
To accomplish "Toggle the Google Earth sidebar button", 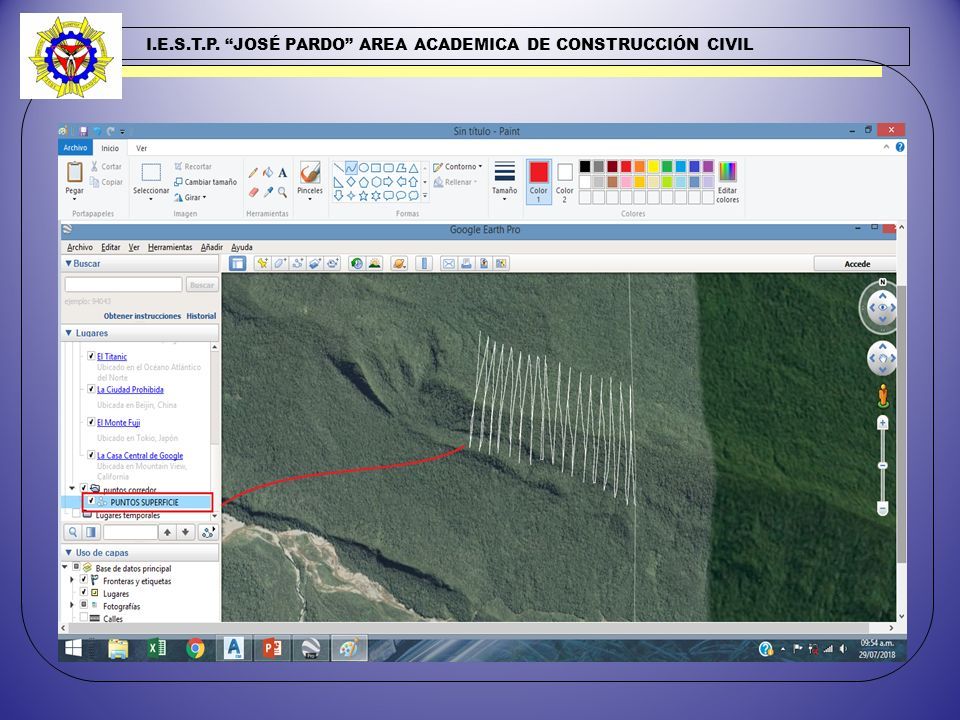I will 237,263.
